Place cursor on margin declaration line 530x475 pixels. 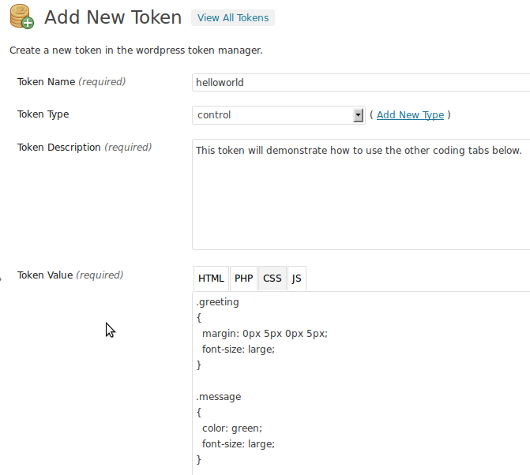(x=265, y=334)
